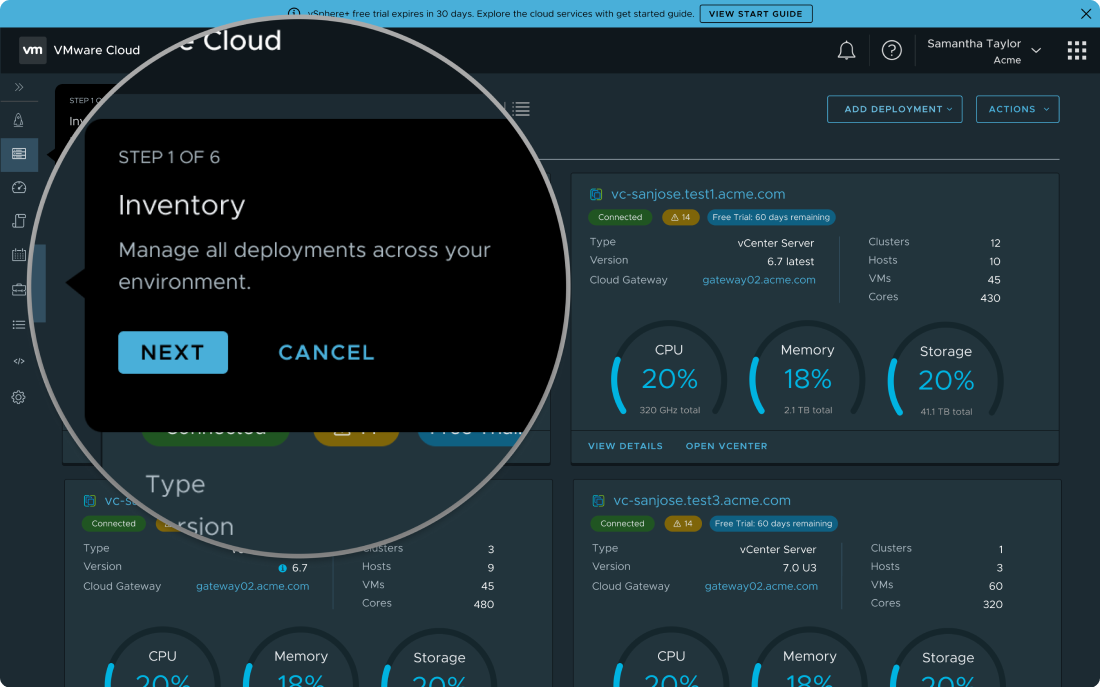Open gateway02.acme.com link on test3 card
Viewport: 1100px width, 687px height.
[761, 587]
